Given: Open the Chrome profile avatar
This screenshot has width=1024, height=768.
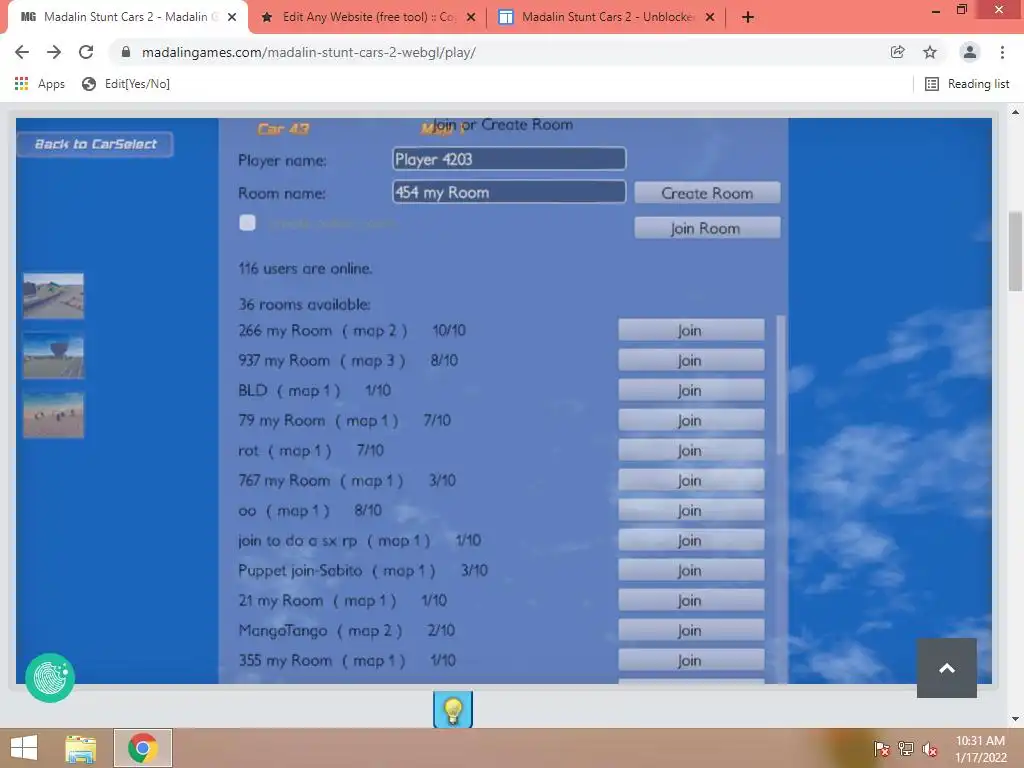Looking at the screenshot, I should (970, 52).
